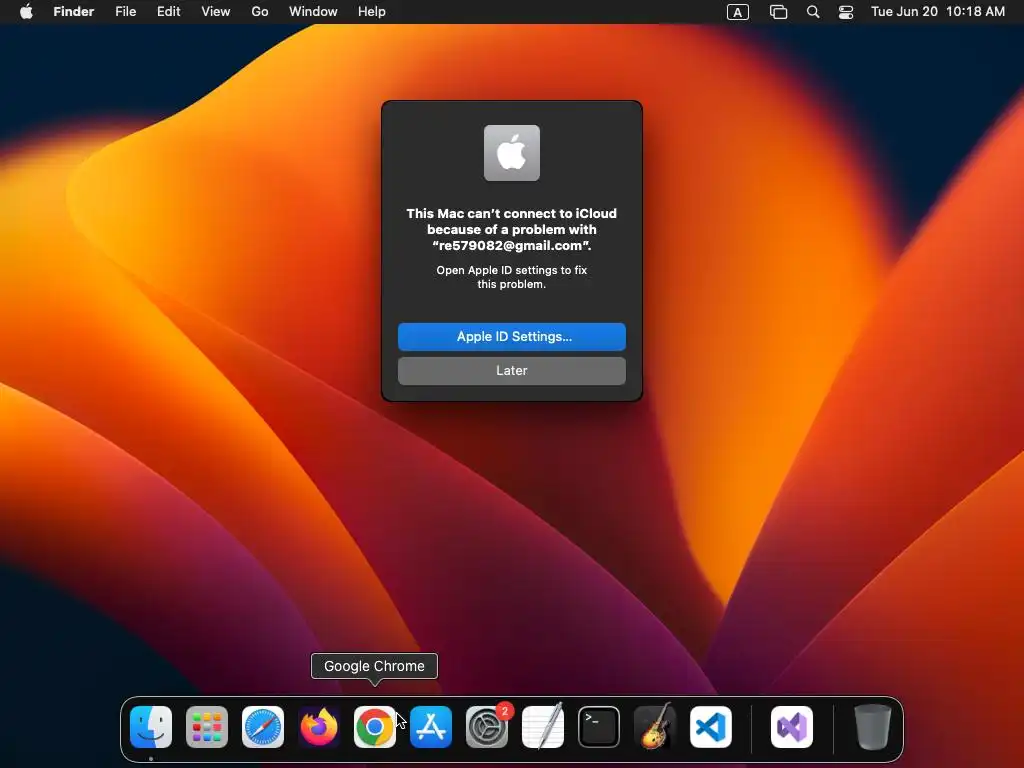Open Stage Manager windows icon in menu bar
The image size is (1024, 768).
click(x=778, y=12)
